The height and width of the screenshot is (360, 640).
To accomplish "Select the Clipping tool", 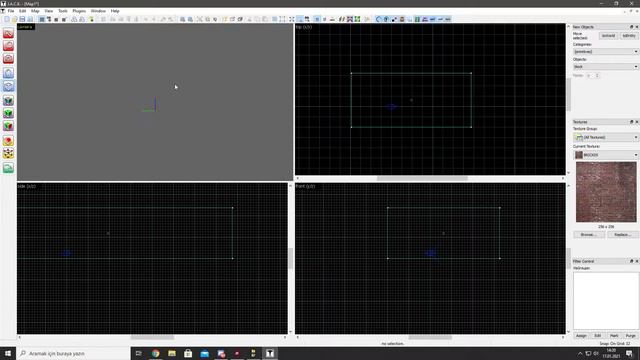I will [x=9, y=141].
